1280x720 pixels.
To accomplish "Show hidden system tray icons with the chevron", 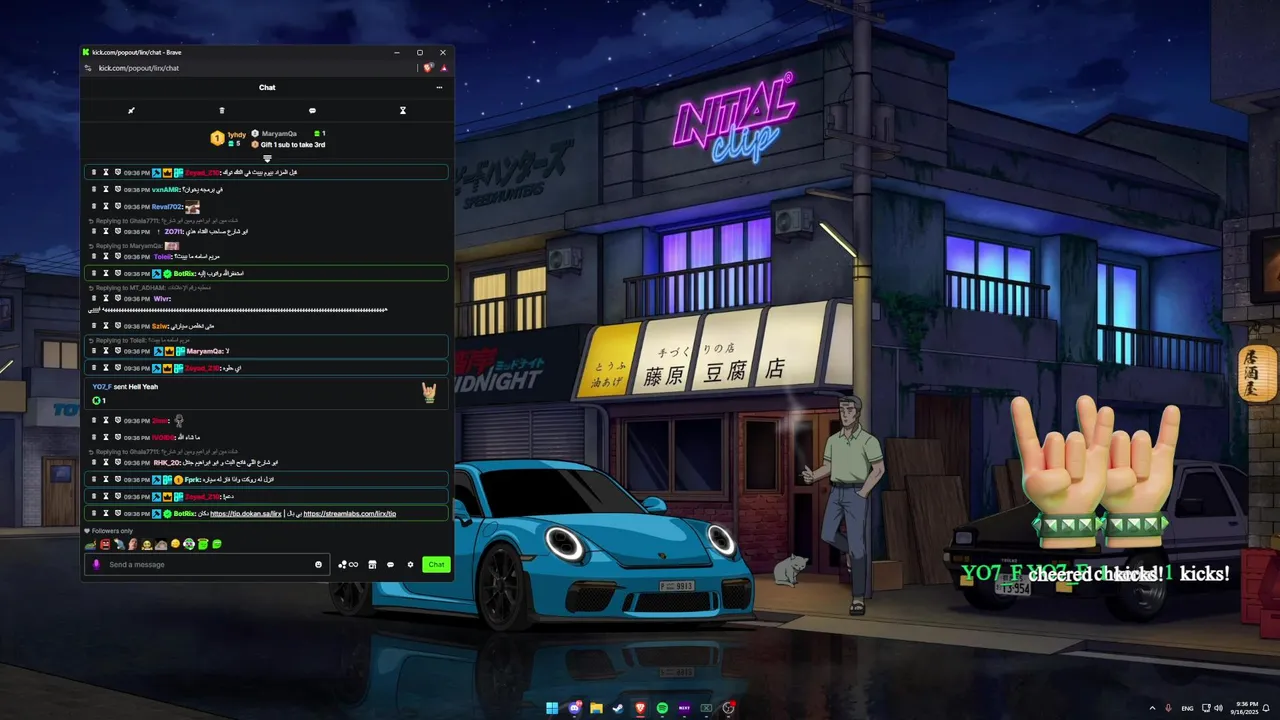I will coord(1151,708).
